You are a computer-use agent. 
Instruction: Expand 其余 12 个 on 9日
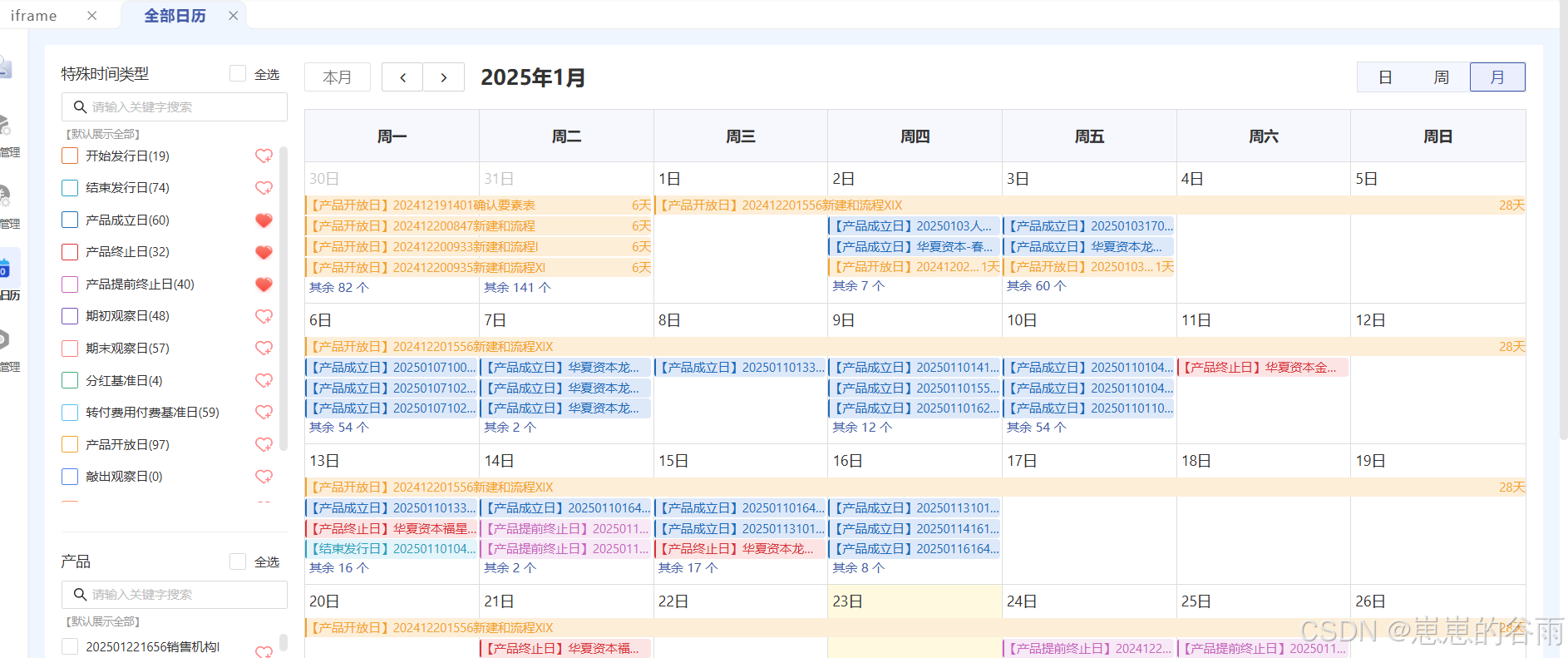pyautogui.click(x=862, y=427)
